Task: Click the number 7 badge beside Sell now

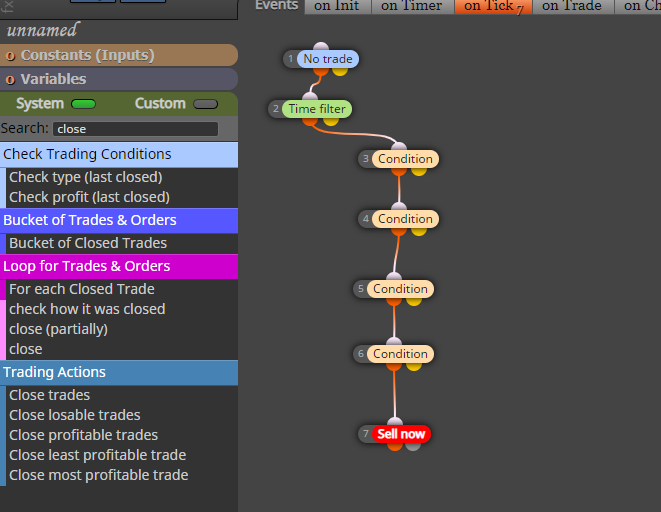Action: click(365, 434)
